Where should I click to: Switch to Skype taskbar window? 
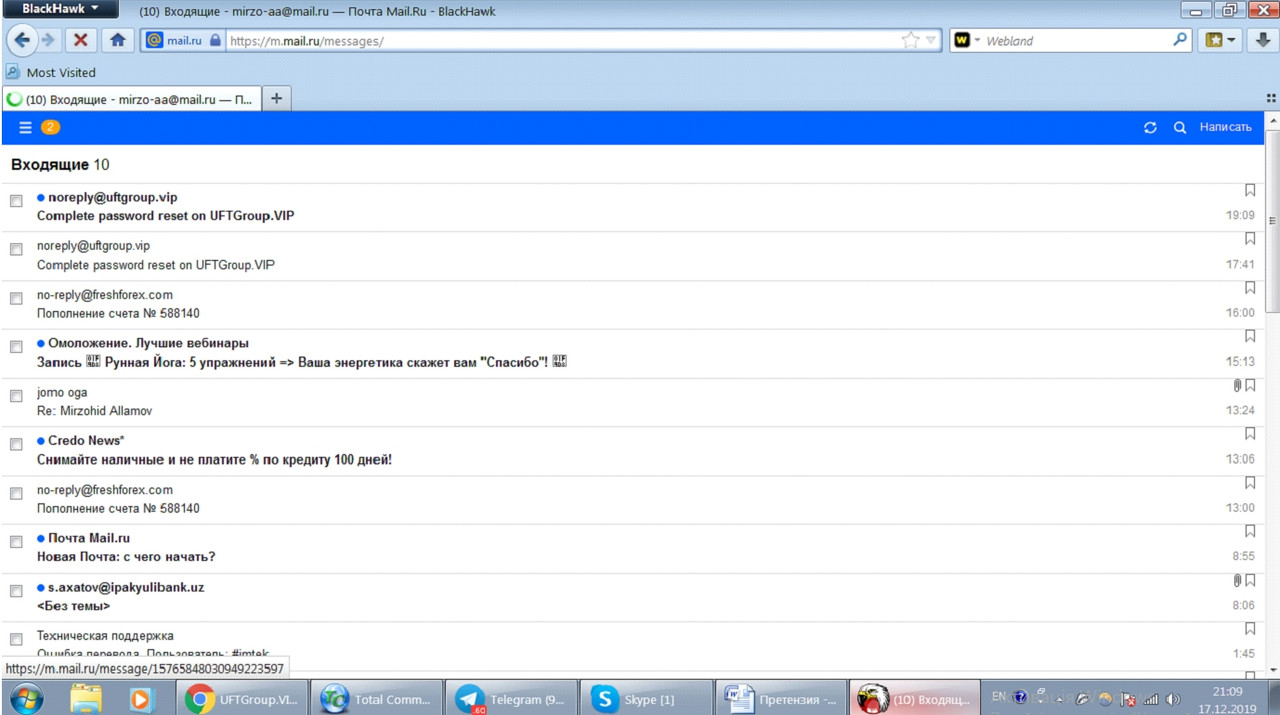(645, 698)
